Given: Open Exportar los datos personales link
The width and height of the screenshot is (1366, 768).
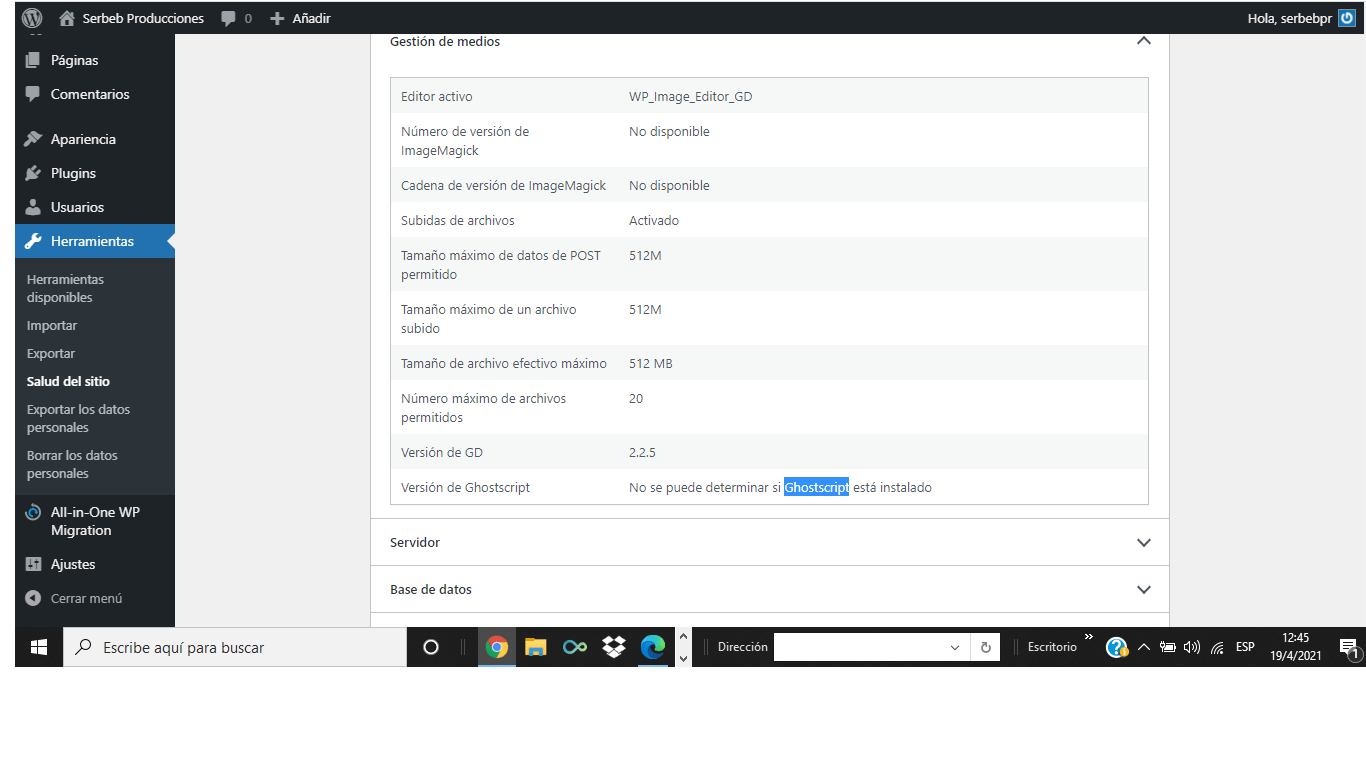Looking at the screenshot, I should point(78,418).
